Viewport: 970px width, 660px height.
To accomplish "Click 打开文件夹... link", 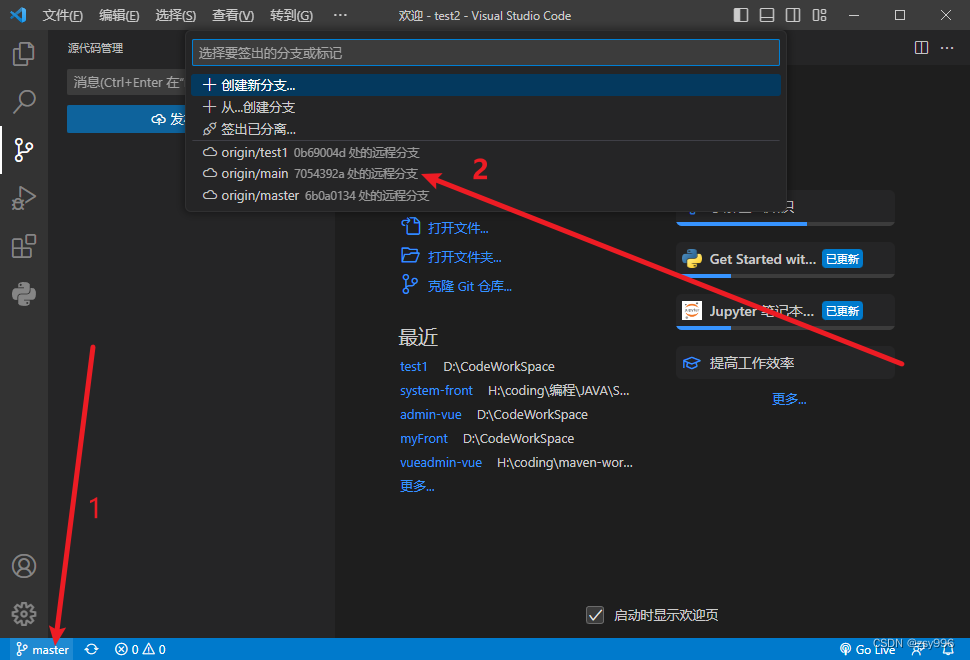I will [451, 257].
